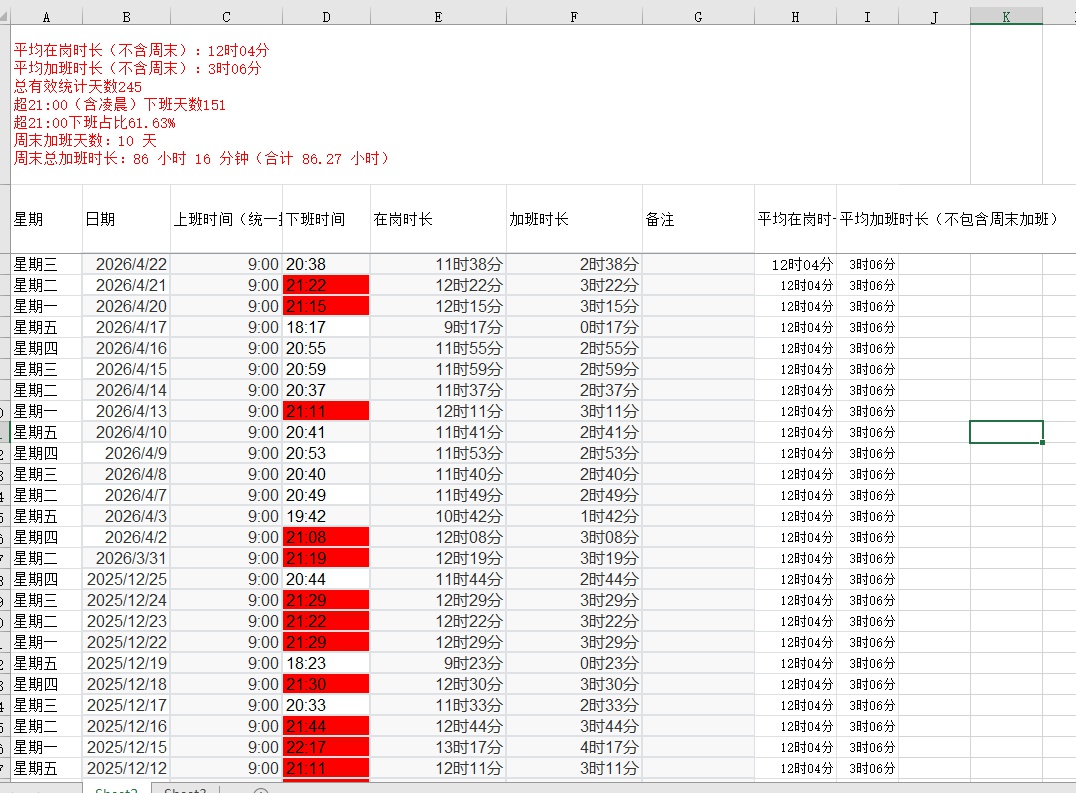Click the '20:49' off-work time cell
Viewport: 1076px width, 793px height.
[326, 495]
